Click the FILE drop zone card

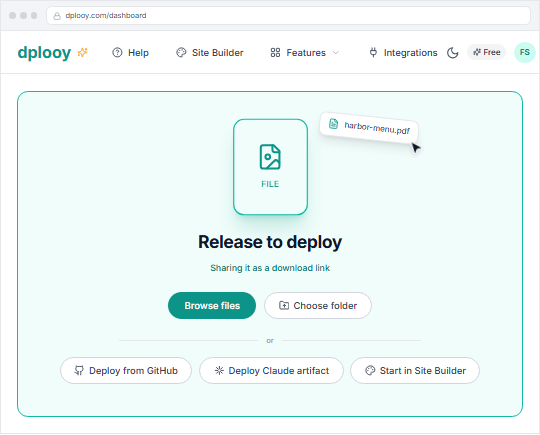(x=270, y=167)
